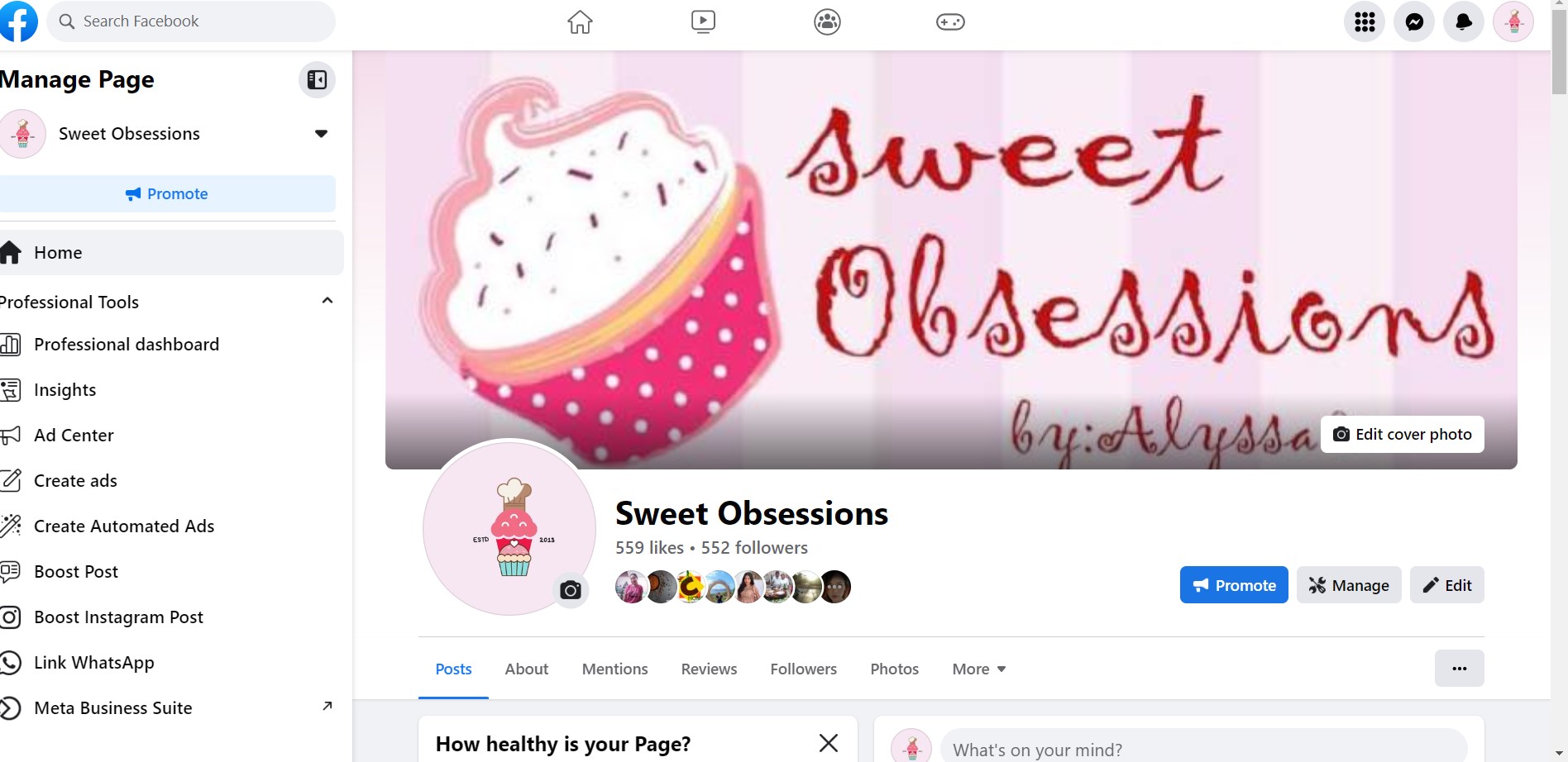Switch to the About tab
This screenshot has width=1568, height=762.
[x=527, y=669]
